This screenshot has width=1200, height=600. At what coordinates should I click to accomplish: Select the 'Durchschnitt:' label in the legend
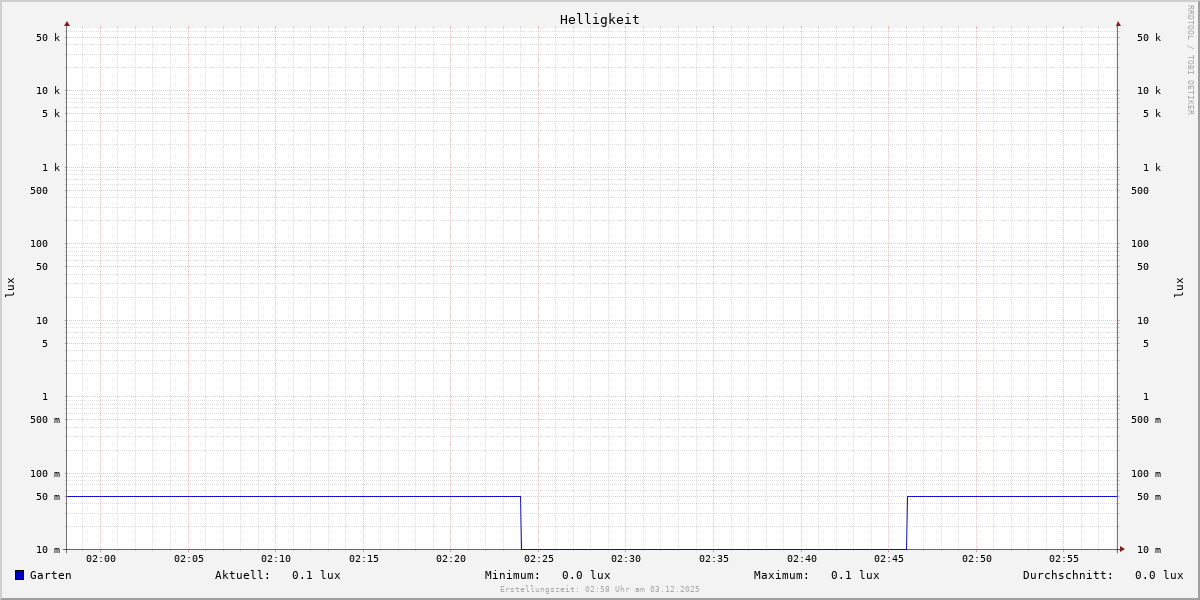pyautogui.click(x=1068, y=575)
